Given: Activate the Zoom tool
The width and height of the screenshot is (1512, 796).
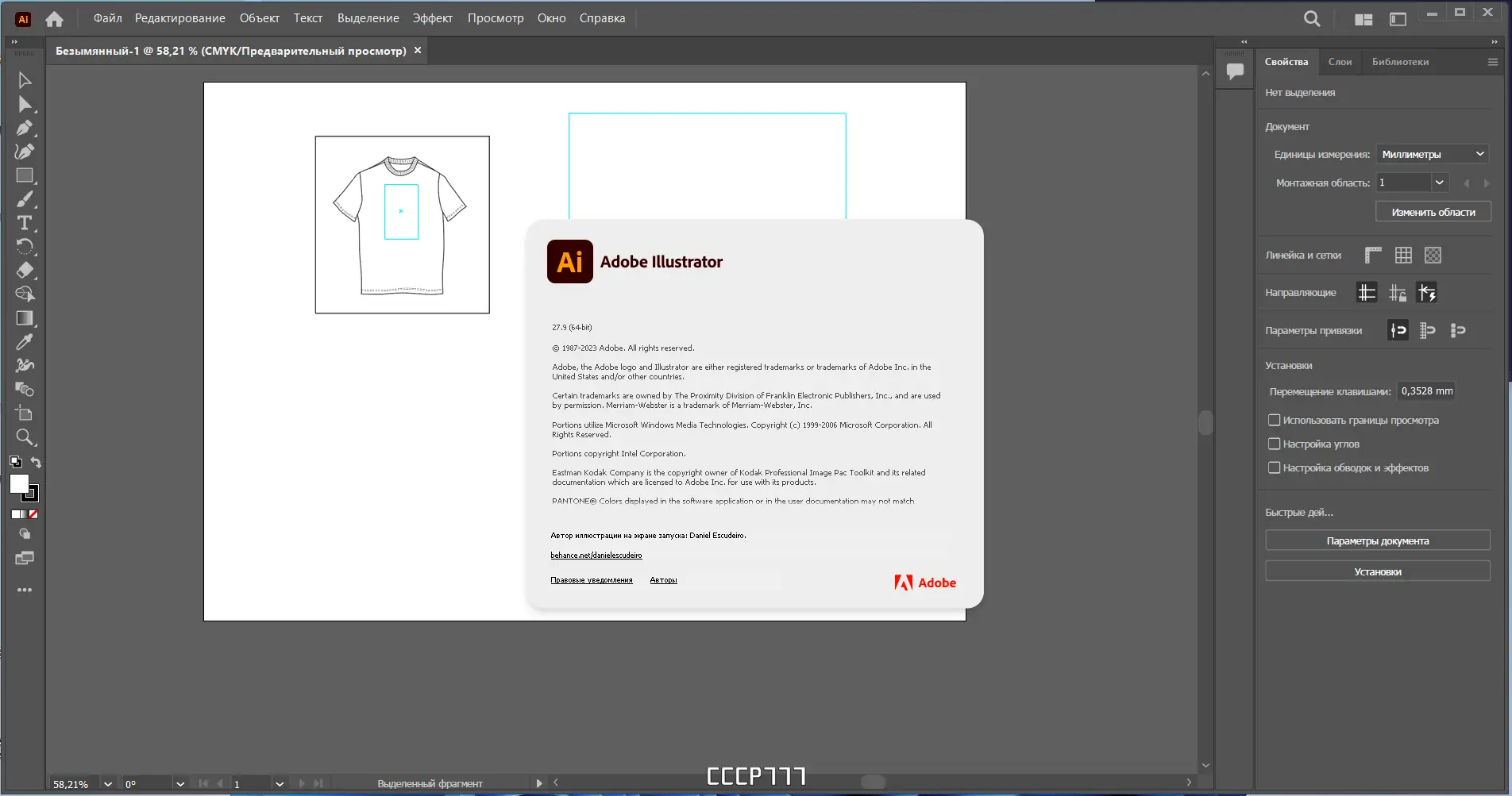Looking at the screenshot, I should coord(25,437).
